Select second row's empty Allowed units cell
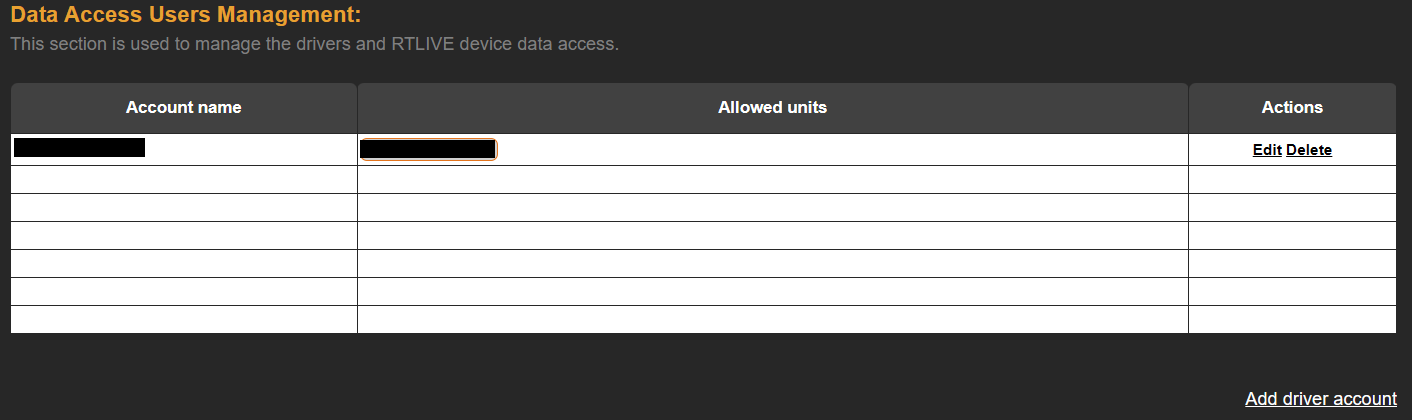 pyautogui.click(x=772, y=180)
